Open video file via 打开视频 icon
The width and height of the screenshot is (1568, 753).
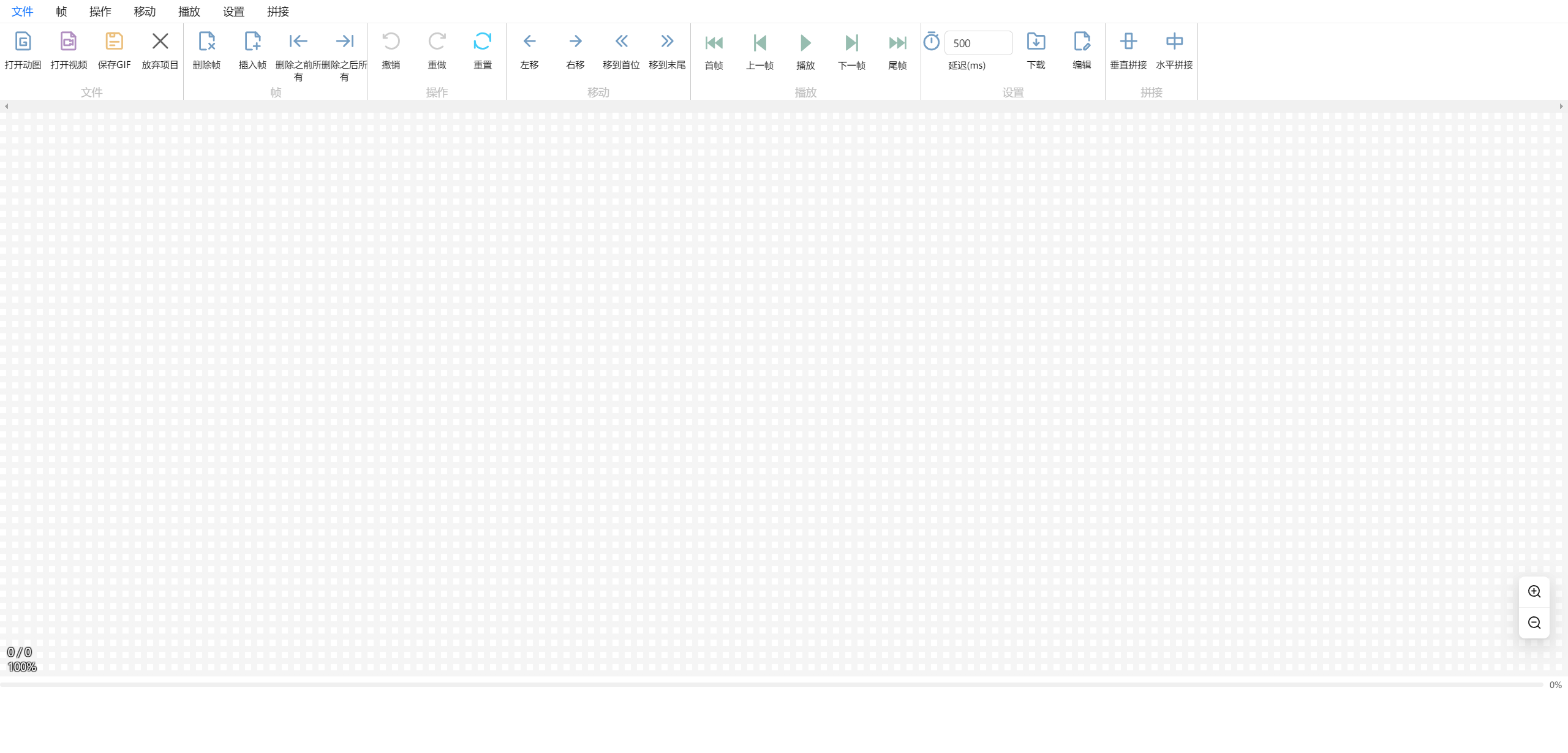tap(69, 42)
